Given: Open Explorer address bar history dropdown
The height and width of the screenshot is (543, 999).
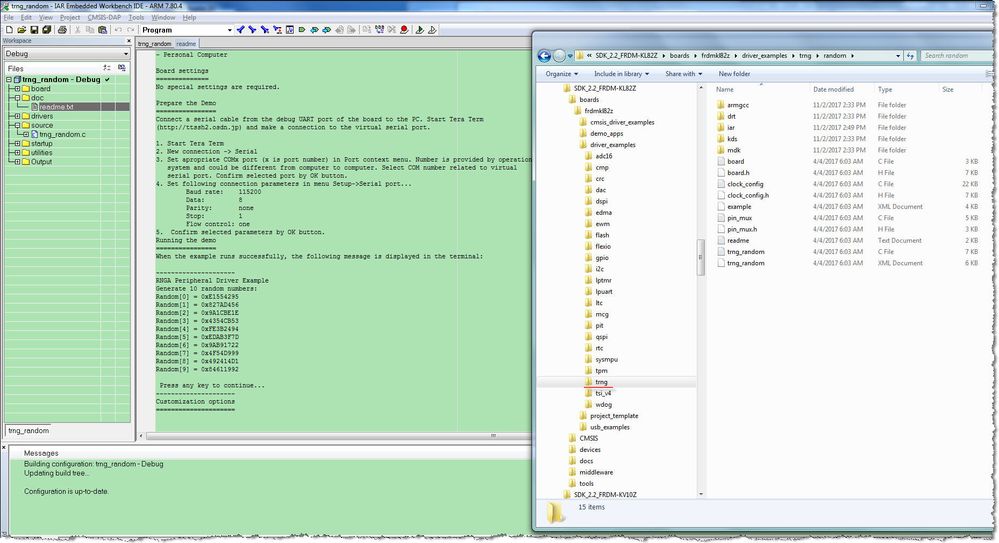Looking at the screenshot, I should coord(898,55).
